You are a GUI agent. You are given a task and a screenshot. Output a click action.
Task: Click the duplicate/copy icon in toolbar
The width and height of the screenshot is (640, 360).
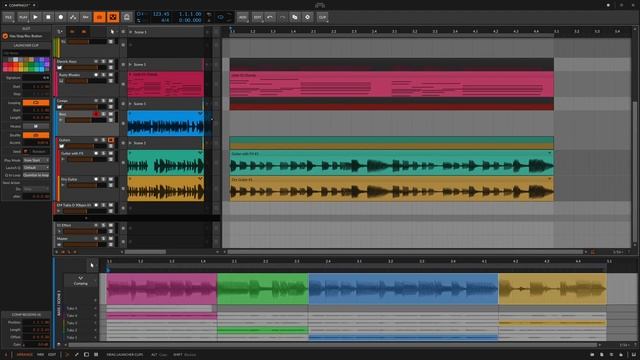(295, 17)
